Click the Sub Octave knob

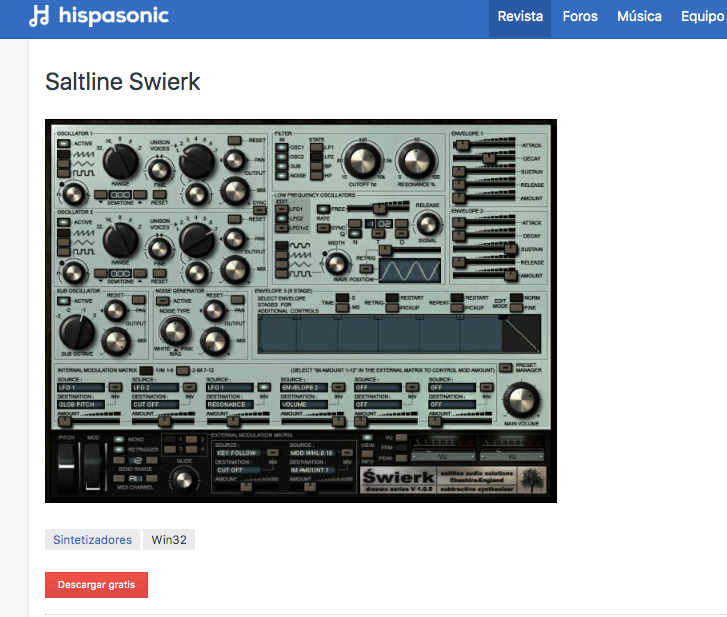click(77, 332)
